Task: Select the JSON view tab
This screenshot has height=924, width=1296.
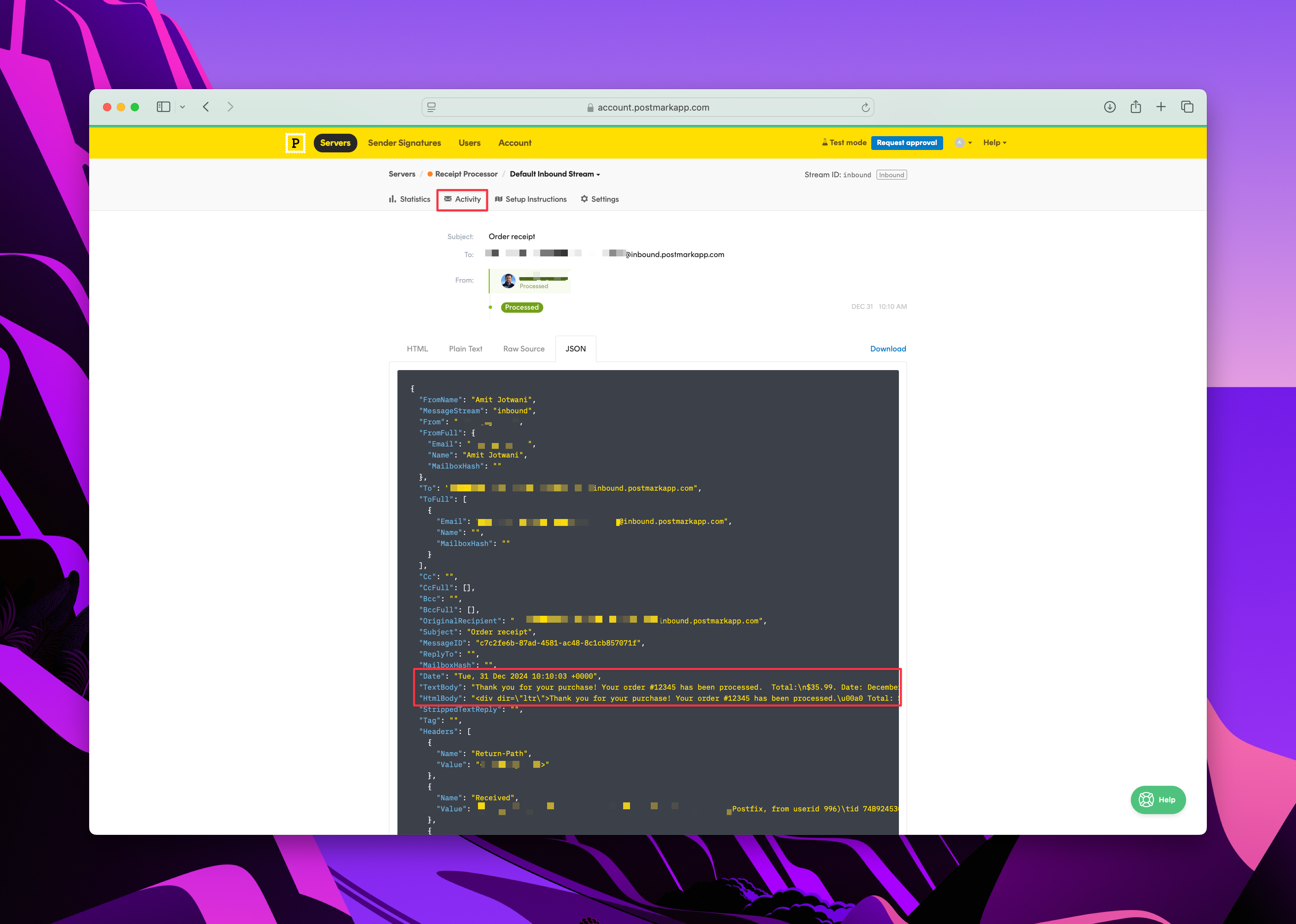Action: (x=575, y=349)
